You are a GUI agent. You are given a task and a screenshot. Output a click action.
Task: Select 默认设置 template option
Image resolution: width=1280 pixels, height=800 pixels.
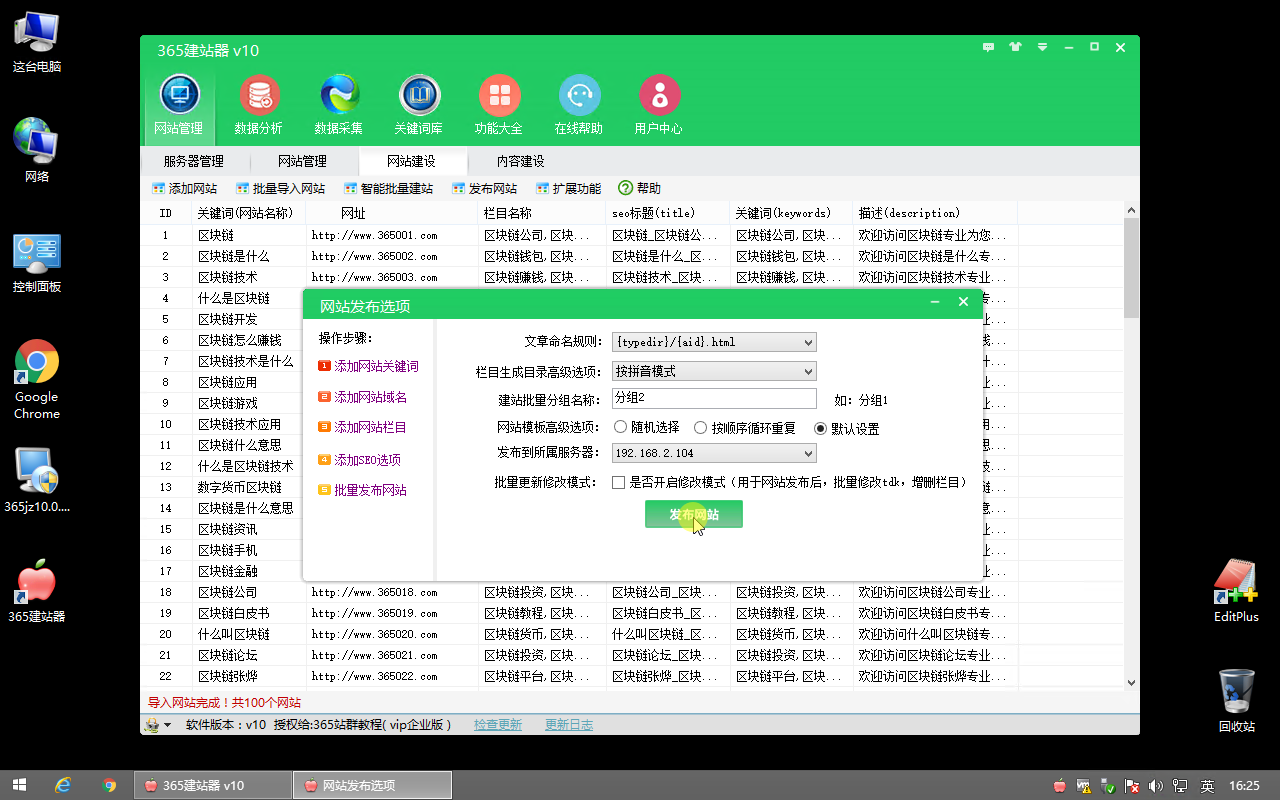click(846, 428)
